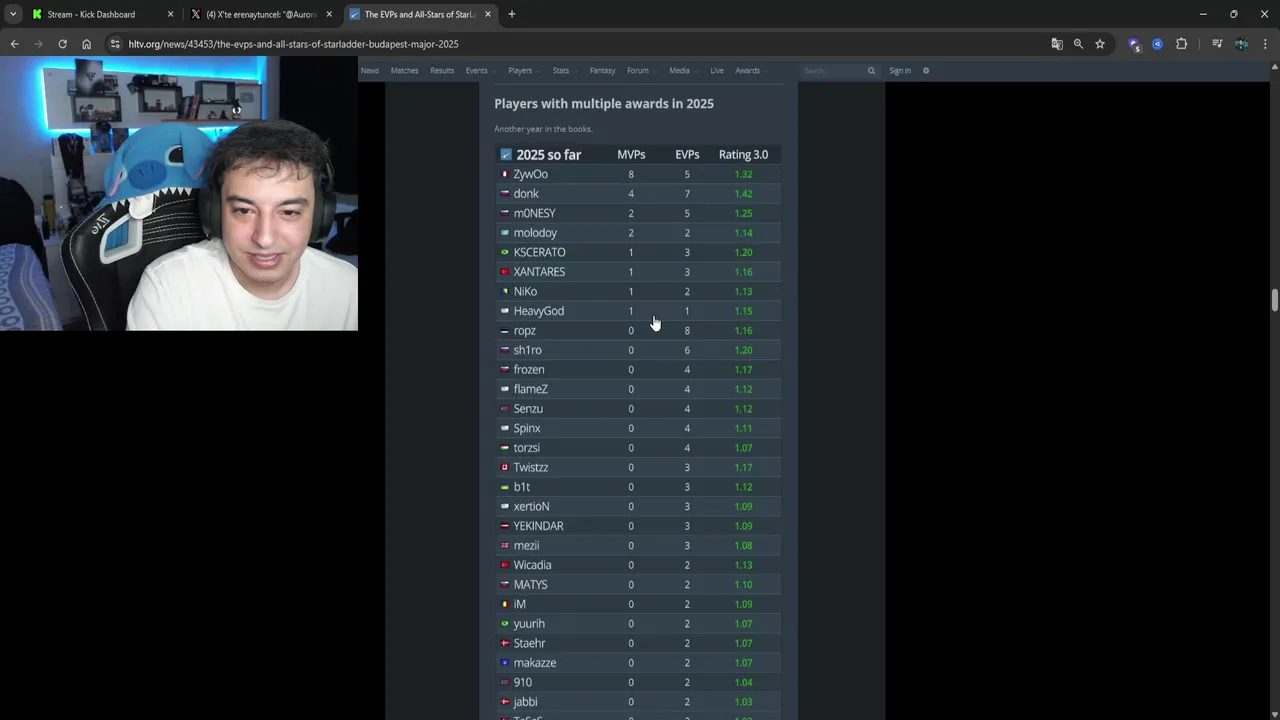
Task: Click NiKo in the awards table
Action: tap(525, 291)
